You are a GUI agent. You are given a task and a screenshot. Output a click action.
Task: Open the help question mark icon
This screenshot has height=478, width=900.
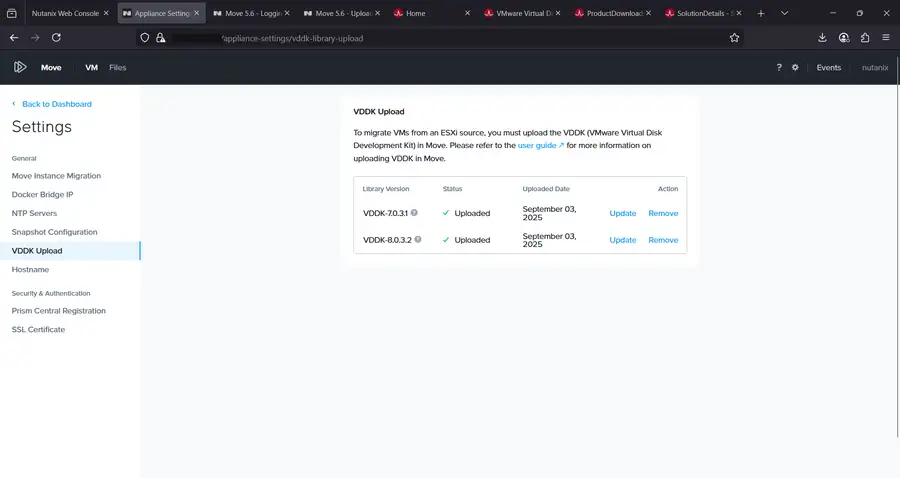coord(779,67)
